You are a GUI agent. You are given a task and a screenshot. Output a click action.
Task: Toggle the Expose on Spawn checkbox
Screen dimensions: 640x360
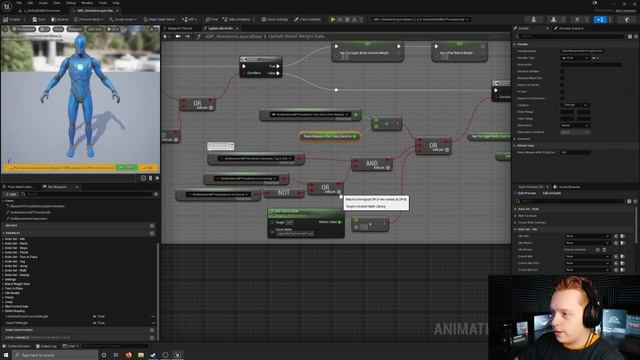click(x=562, y=85)
